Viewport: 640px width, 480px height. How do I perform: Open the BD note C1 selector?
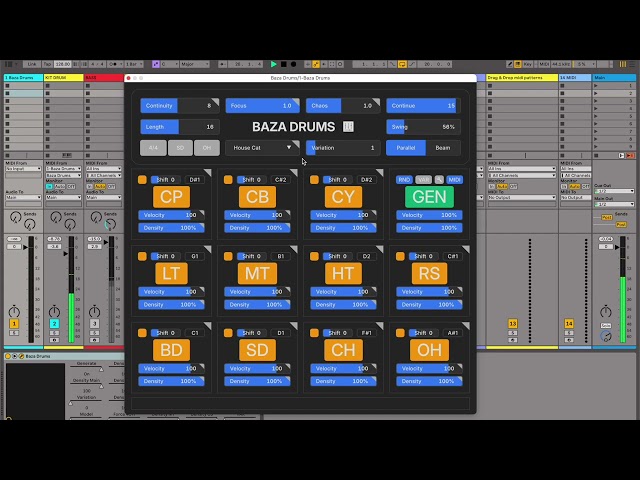coord(195,333)
